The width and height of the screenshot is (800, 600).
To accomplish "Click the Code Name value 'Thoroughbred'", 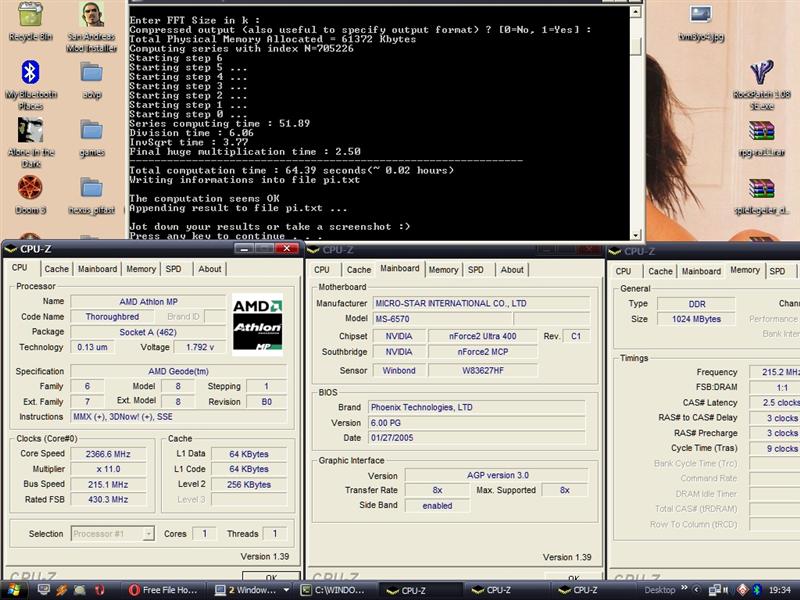I will [112, 317].
